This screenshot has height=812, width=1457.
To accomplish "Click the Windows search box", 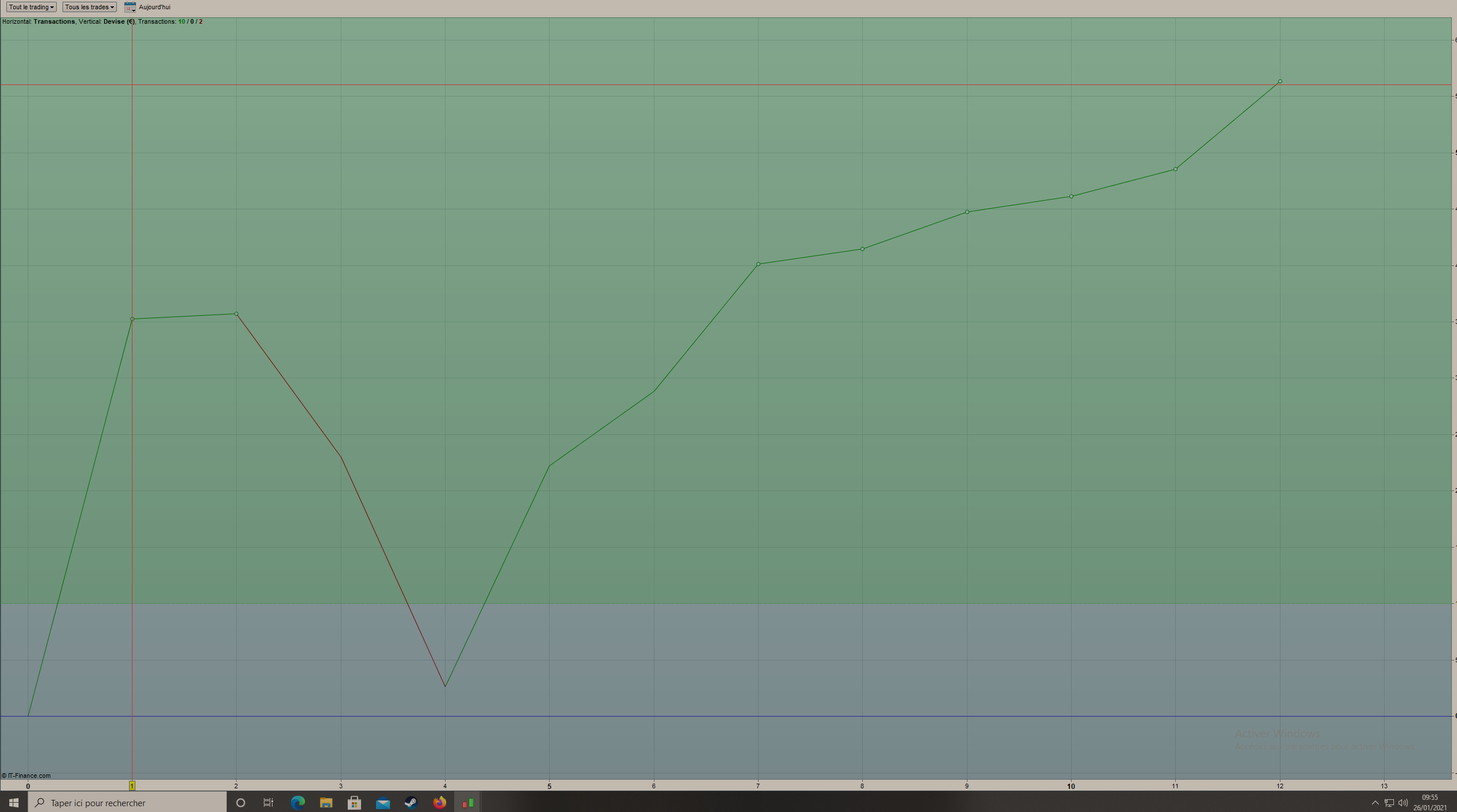I will point(127,803).
